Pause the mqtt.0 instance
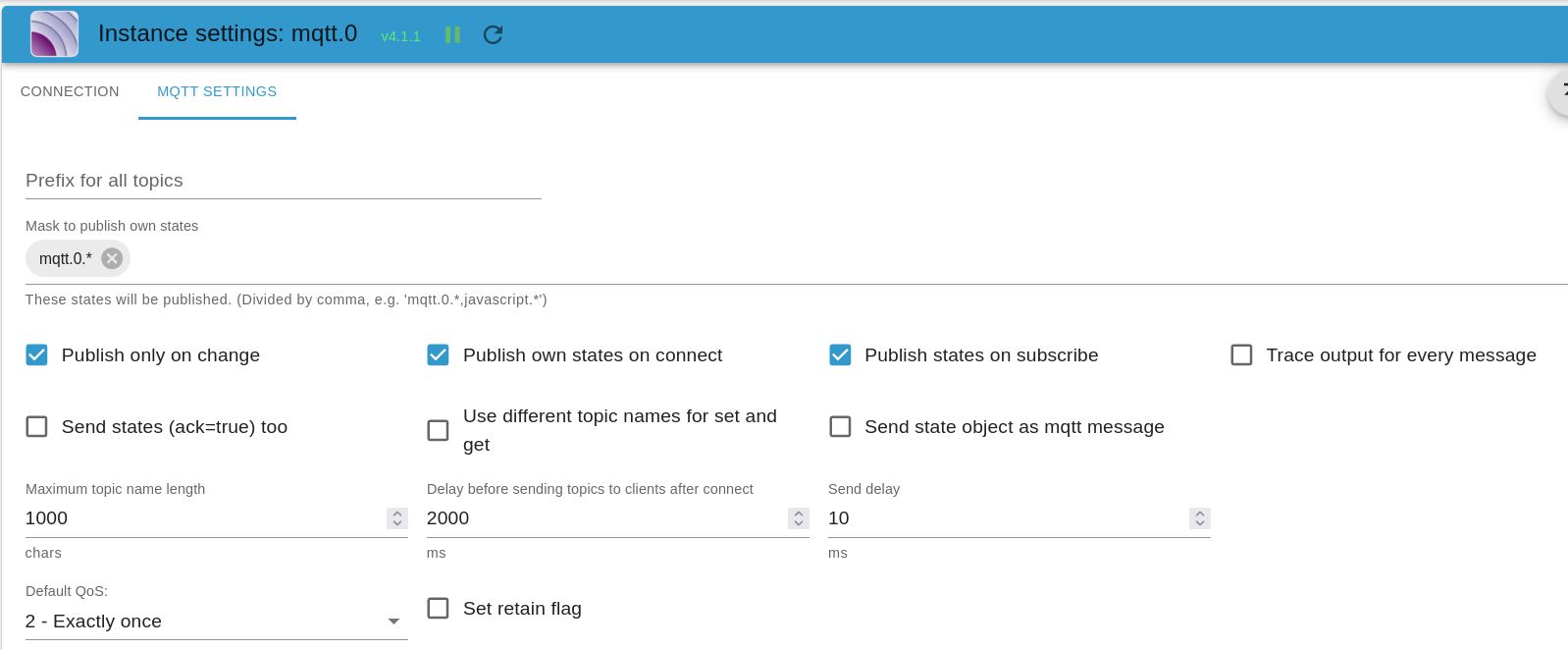This screenshot has width=1568, height=650. [x=452, y=35]
